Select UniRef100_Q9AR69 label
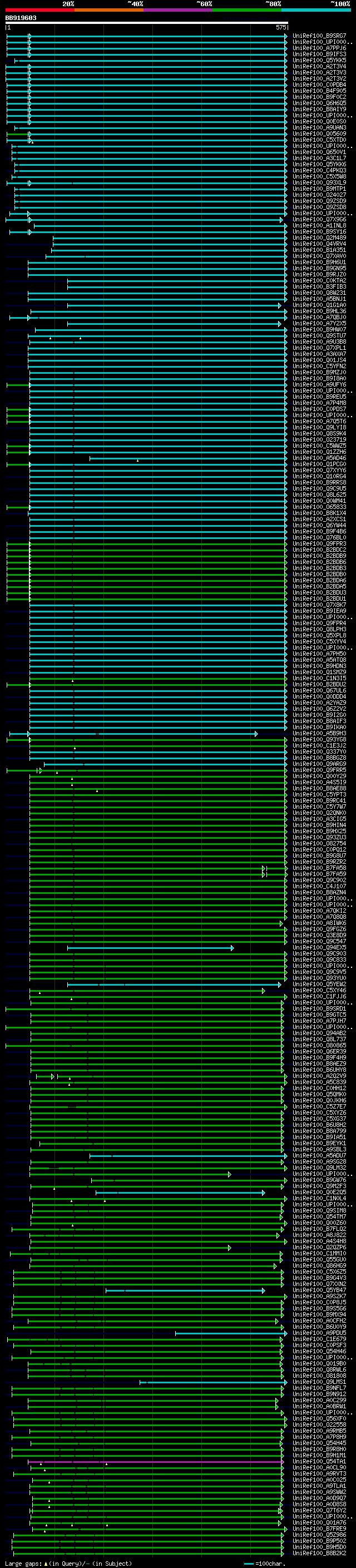 (319, 763)
